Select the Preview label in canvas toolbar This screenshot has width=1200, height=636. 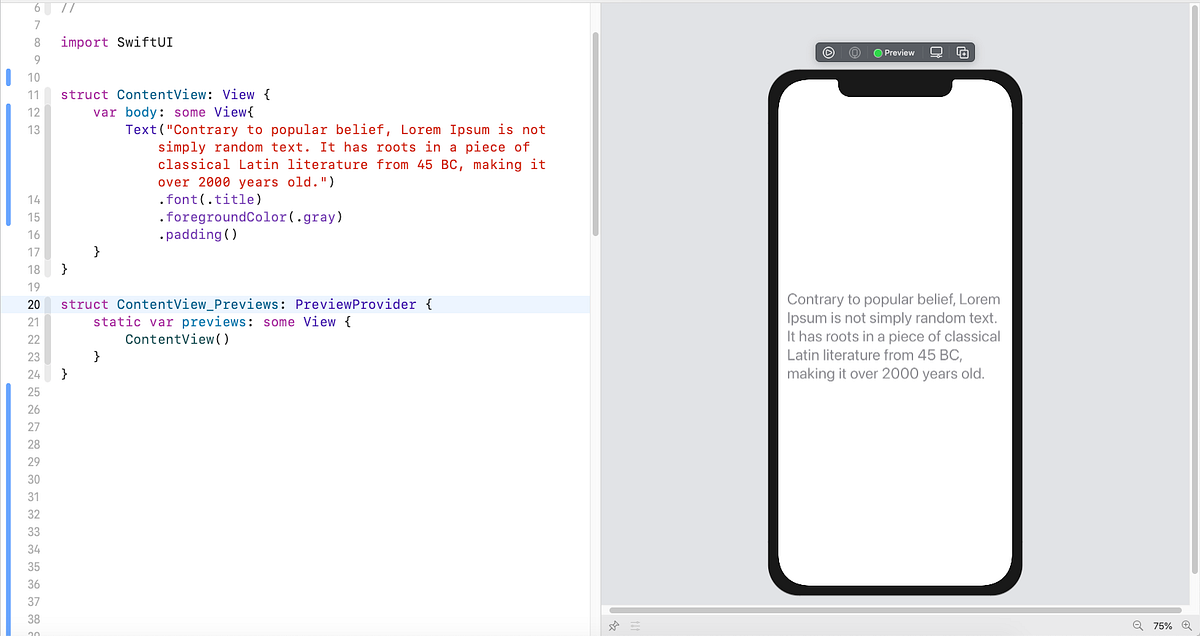coord(899,52)
